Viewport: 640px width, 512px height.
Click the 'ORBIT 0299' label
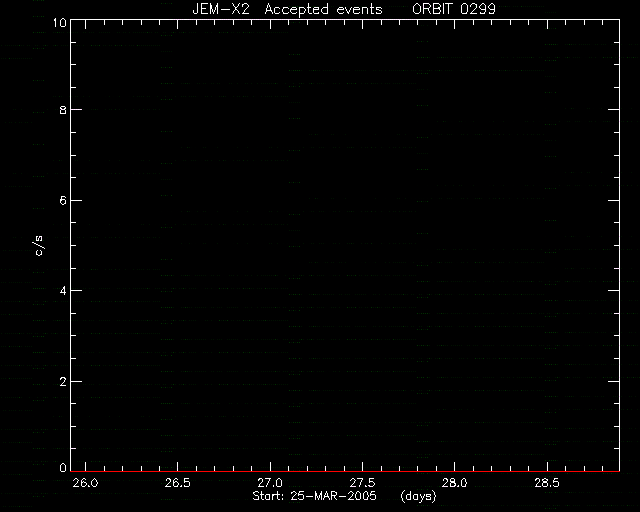454,9
